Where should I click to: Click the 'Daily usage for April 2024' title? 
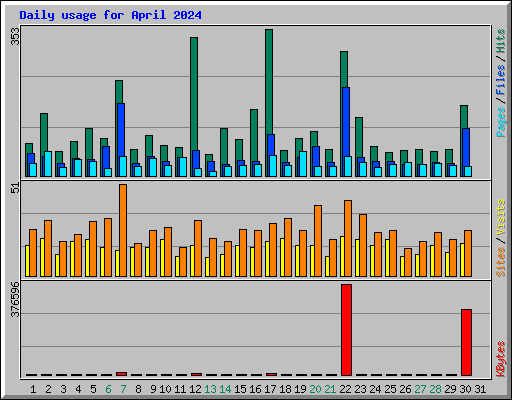point(110,15)
